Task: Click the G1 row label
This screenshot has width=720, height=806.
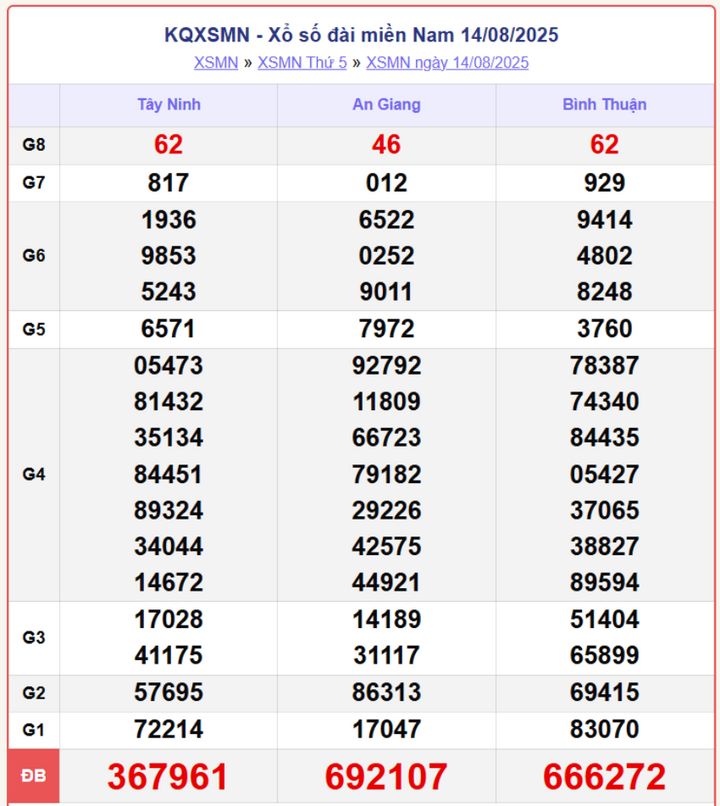Action: point(34,730)
